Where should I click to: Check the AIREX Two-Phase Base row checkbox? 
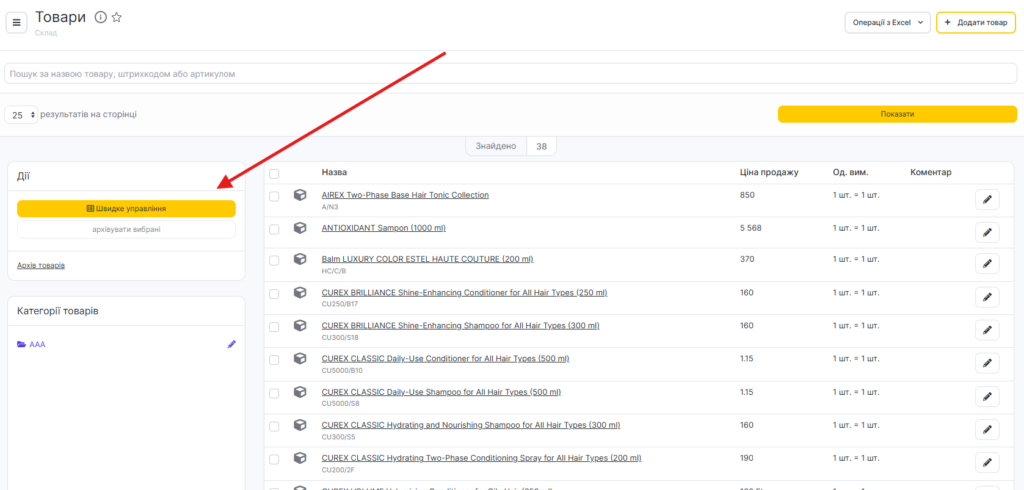pos(275,196)
